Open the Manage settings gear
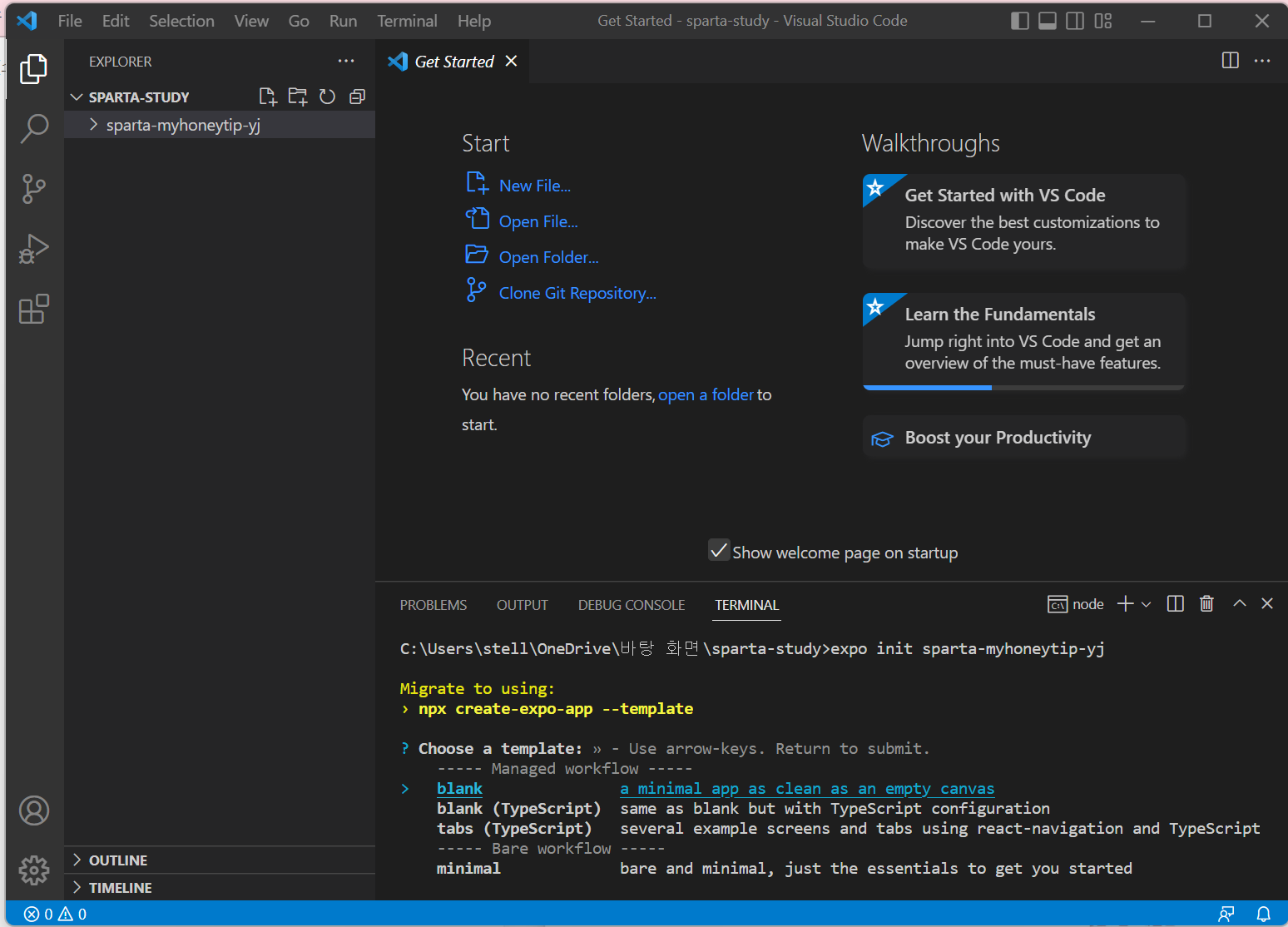The height and width of the screenshot is (927, 1288). coord(34,870)
